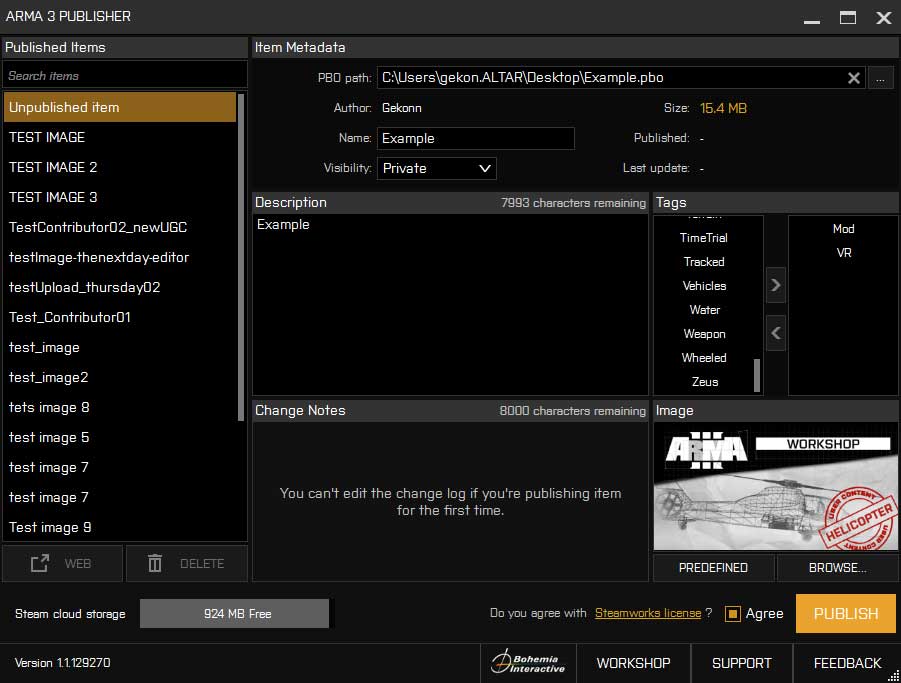This screenshot has width=901, height=683.
Task: Remove a tag using left arrow icon
Action: coord(776,333)
